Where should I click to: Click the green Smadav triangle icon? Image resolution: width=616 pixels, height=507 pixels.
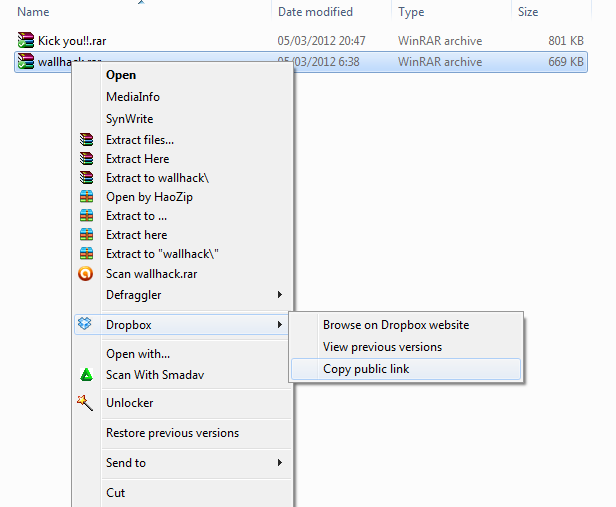point(86,375)
